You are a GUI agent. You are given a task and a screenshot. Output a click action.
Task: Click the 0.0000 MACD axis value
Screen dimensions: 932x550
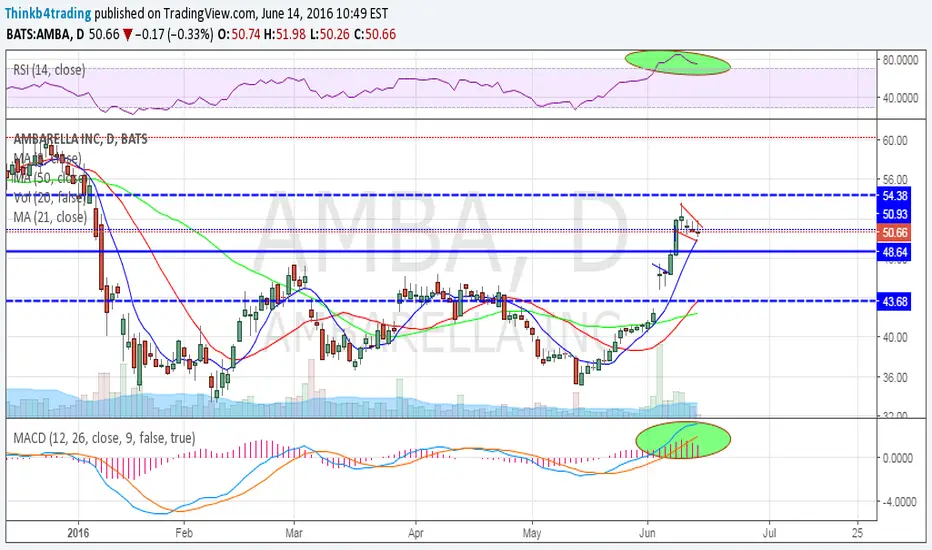[x=898, y=458]
